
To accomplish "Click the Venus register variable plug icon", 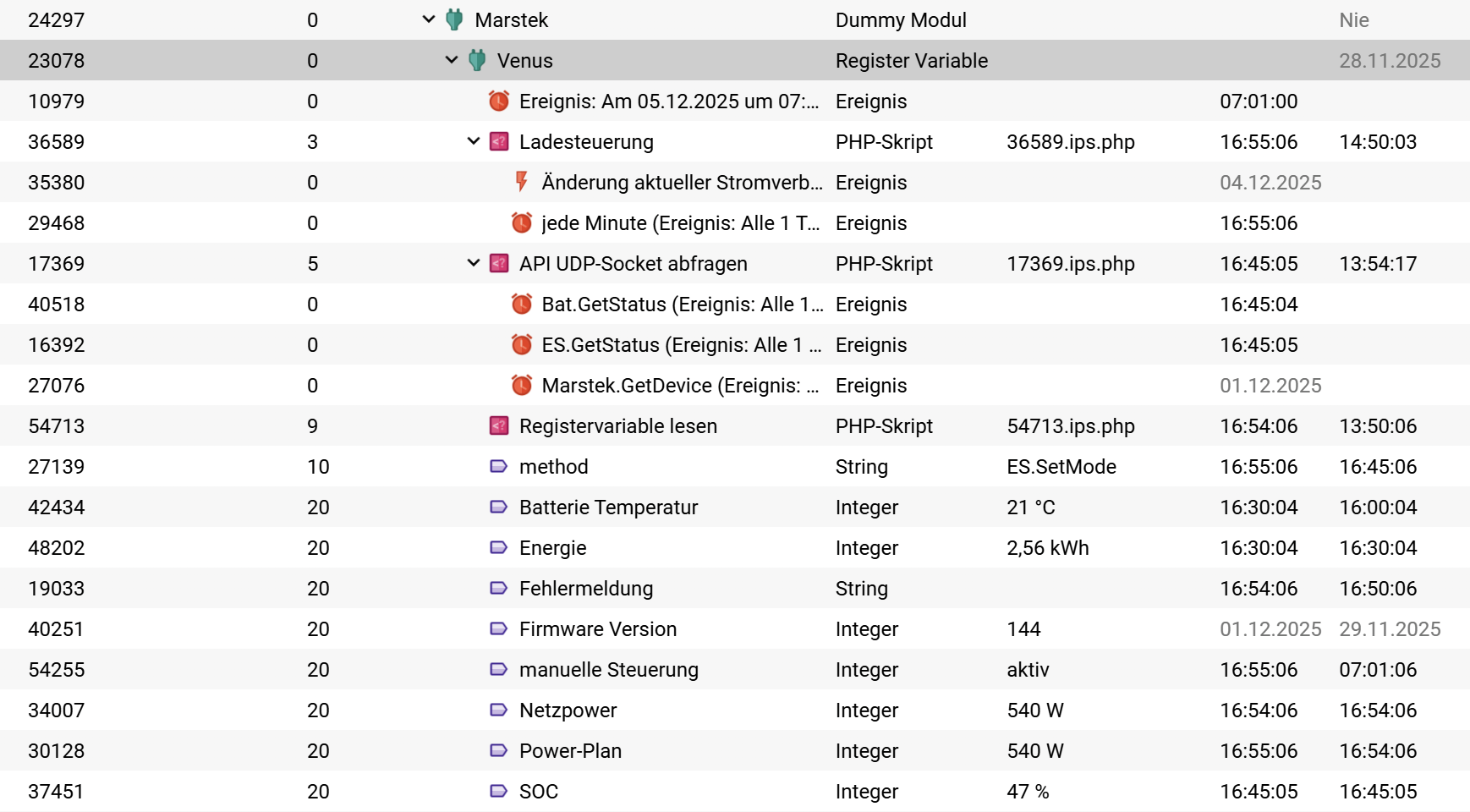I will pos(477,60).
